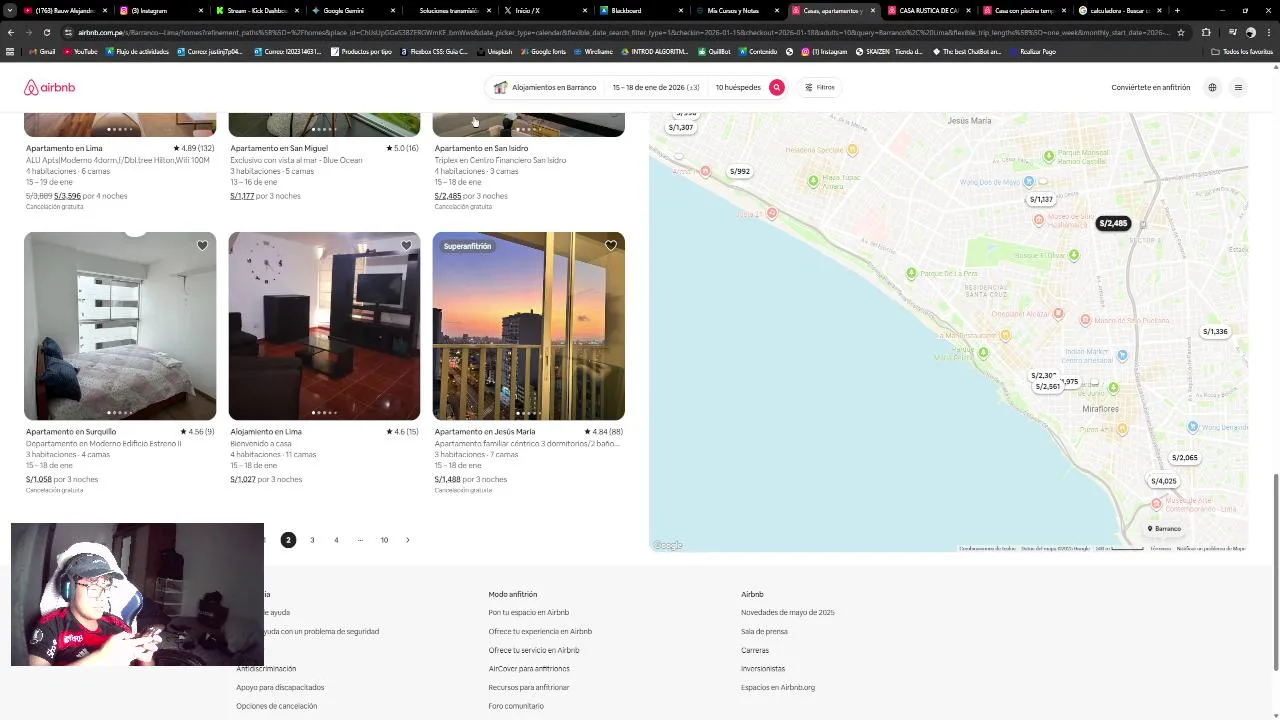Screen dimensions: 1280x720
Task: Open the Chrome extensions puzzle icon
Action: pos(1206,32)
